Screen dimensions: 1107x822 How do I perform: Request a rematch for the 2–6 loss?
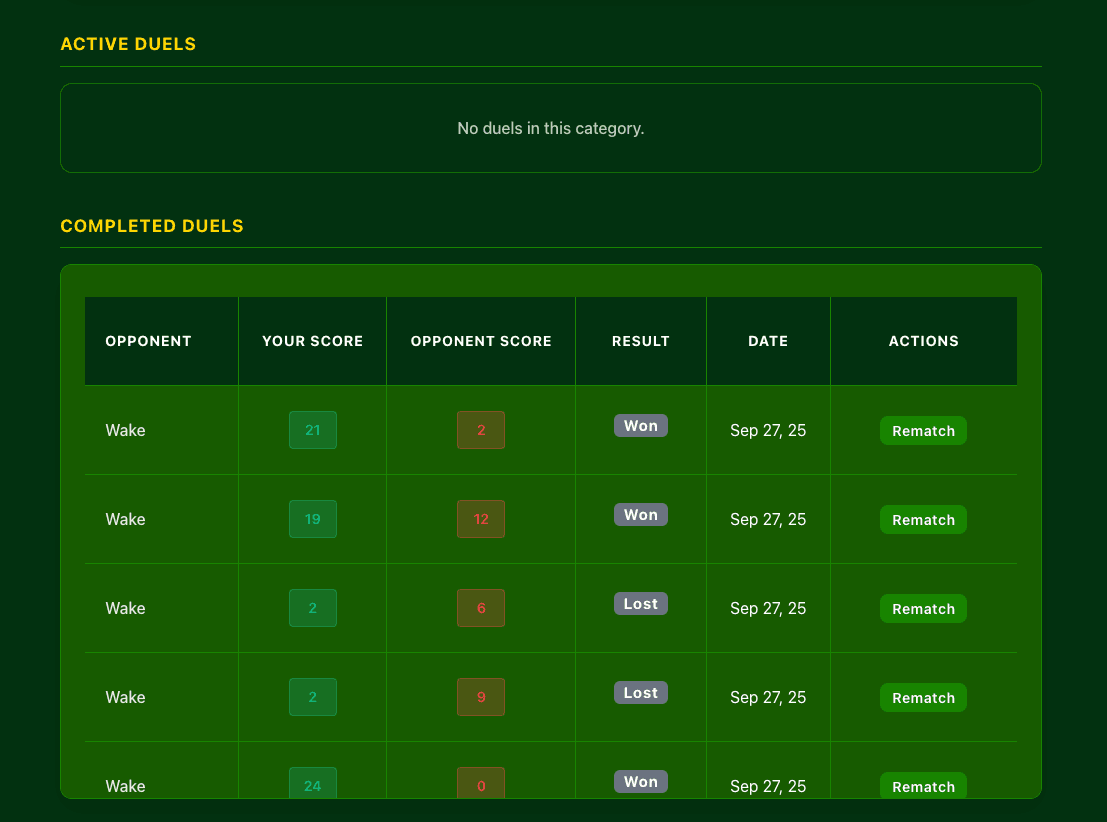923,609
